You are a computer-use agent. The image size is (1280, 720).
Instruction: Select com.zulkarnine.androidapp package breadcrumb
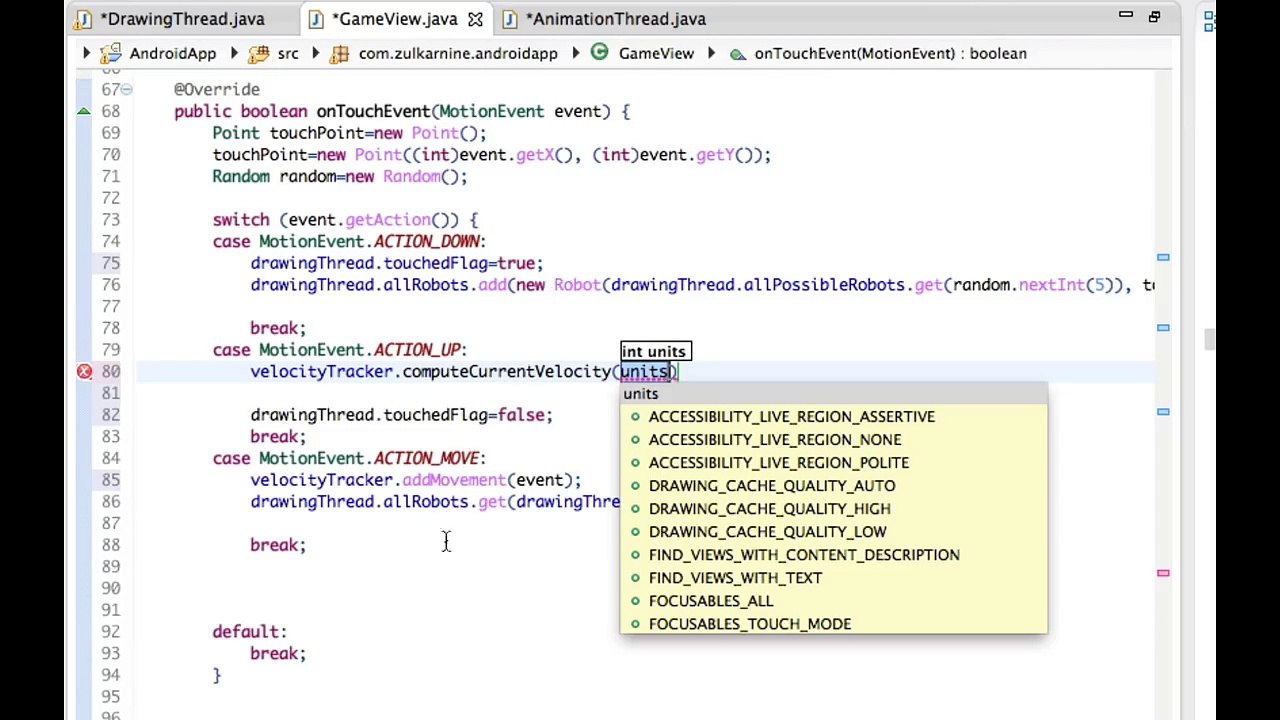pos(458,53)
